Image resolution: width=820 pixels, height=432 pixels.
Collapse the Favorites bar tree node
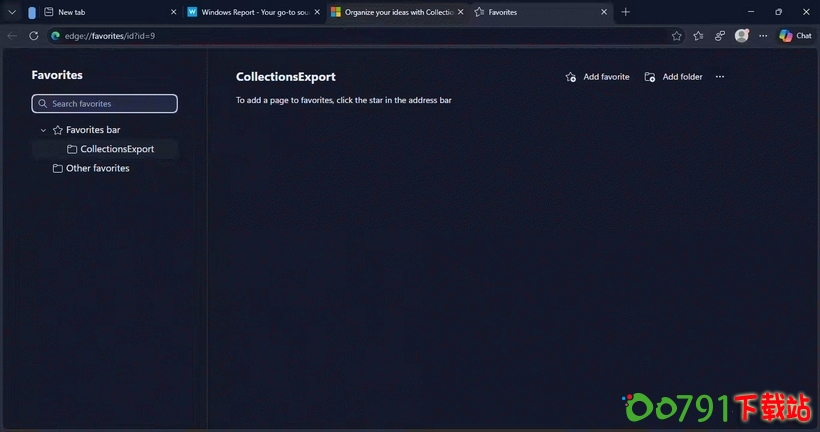tap(43, 130)
